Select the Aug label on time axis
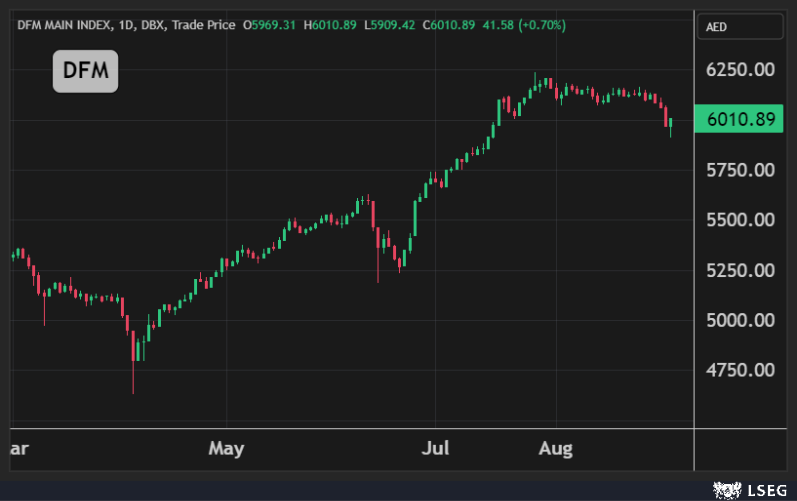This screenshot has width=797, height=501. click(555, 448)
